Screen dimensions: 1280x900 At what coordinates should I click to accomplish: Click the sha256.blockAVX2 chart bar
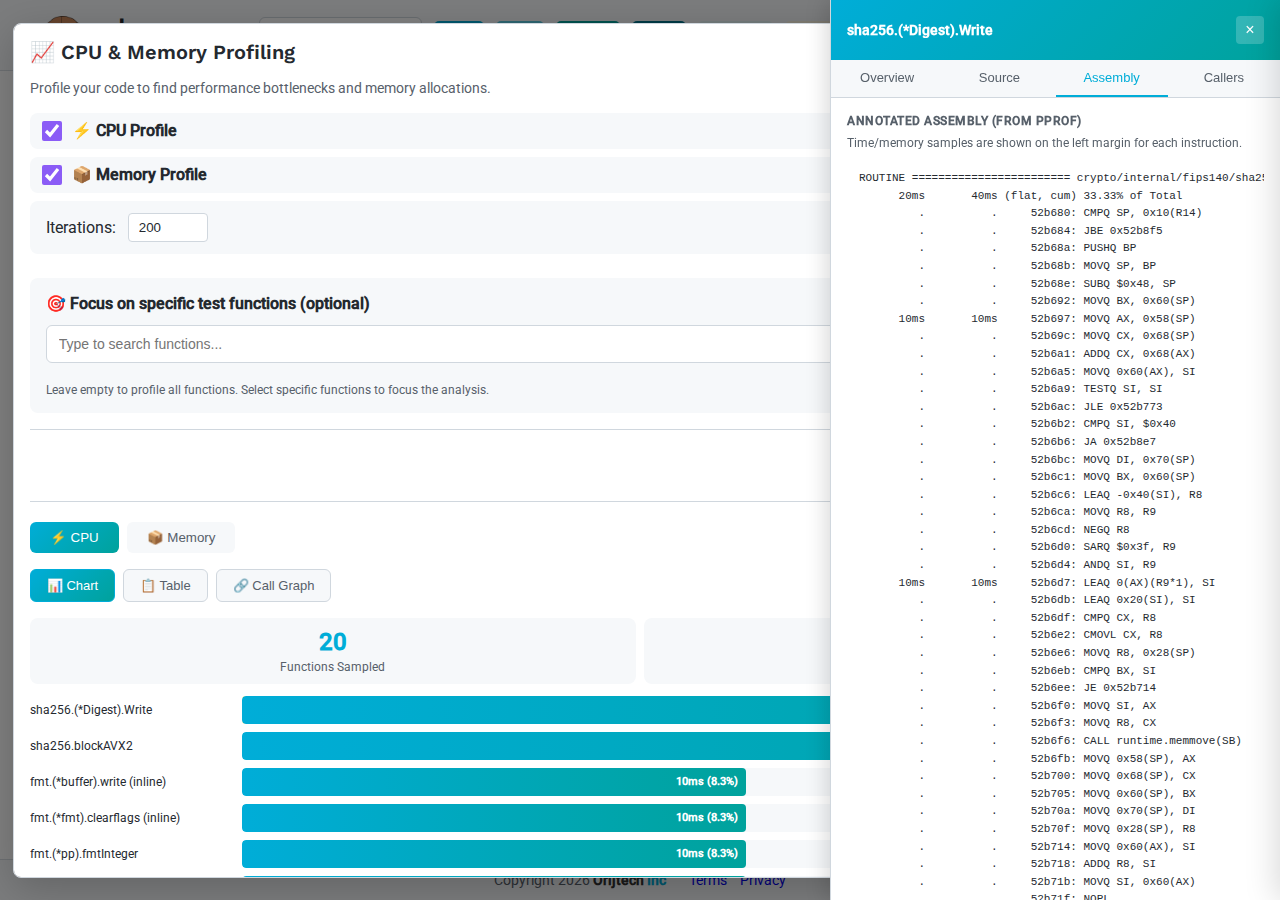[x=536, y=746]
